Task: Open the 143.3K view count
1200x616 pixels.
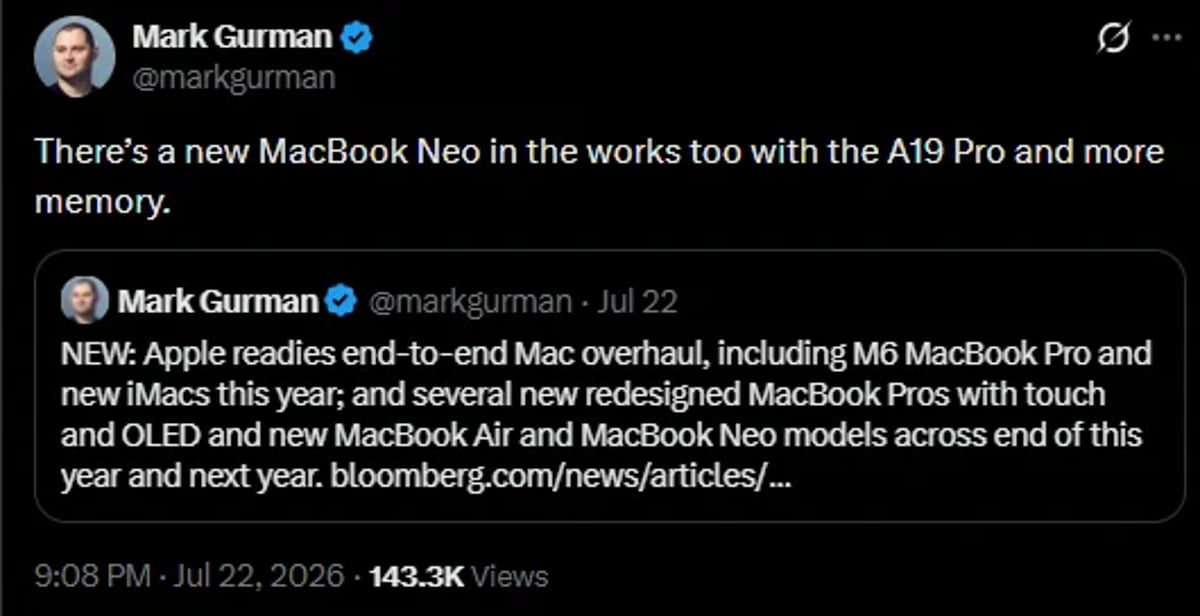Action: [417, 577]
